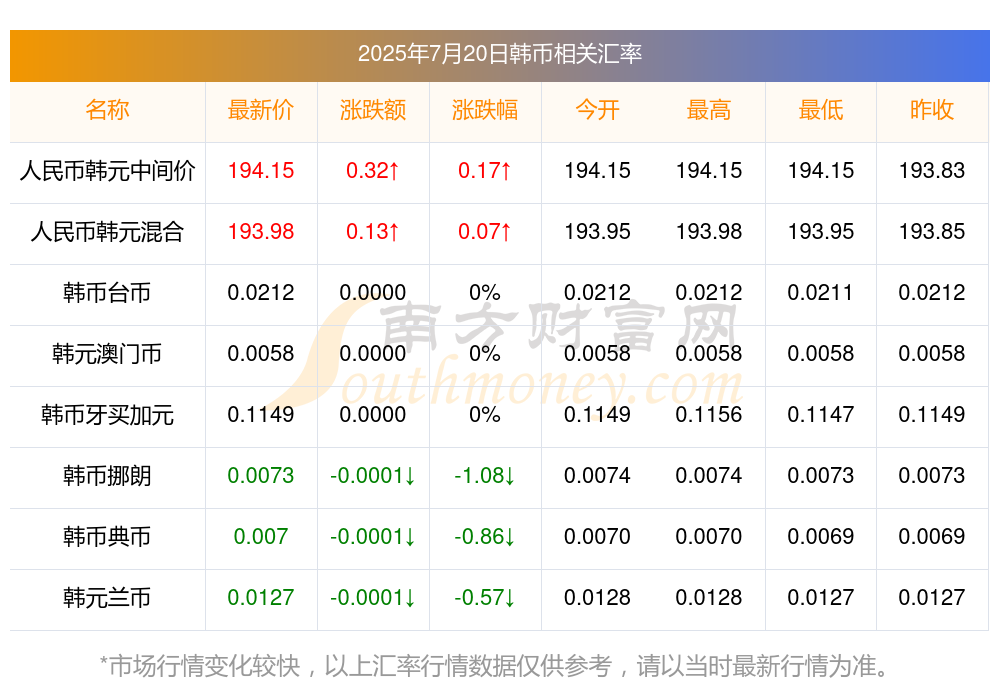1000x698 pixels.
Task: Click the green latest price 0.0073
Action: (261, 476)
